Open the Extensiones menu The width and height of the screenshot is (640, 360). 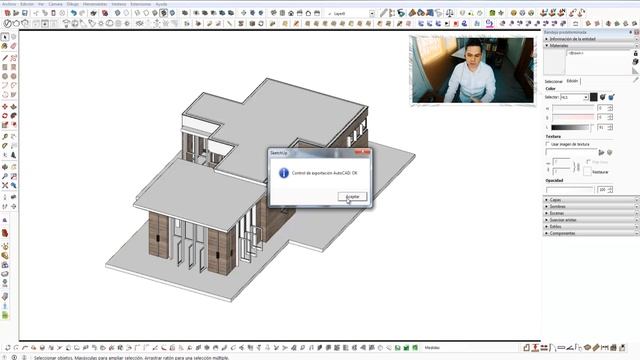click(140, 4)
